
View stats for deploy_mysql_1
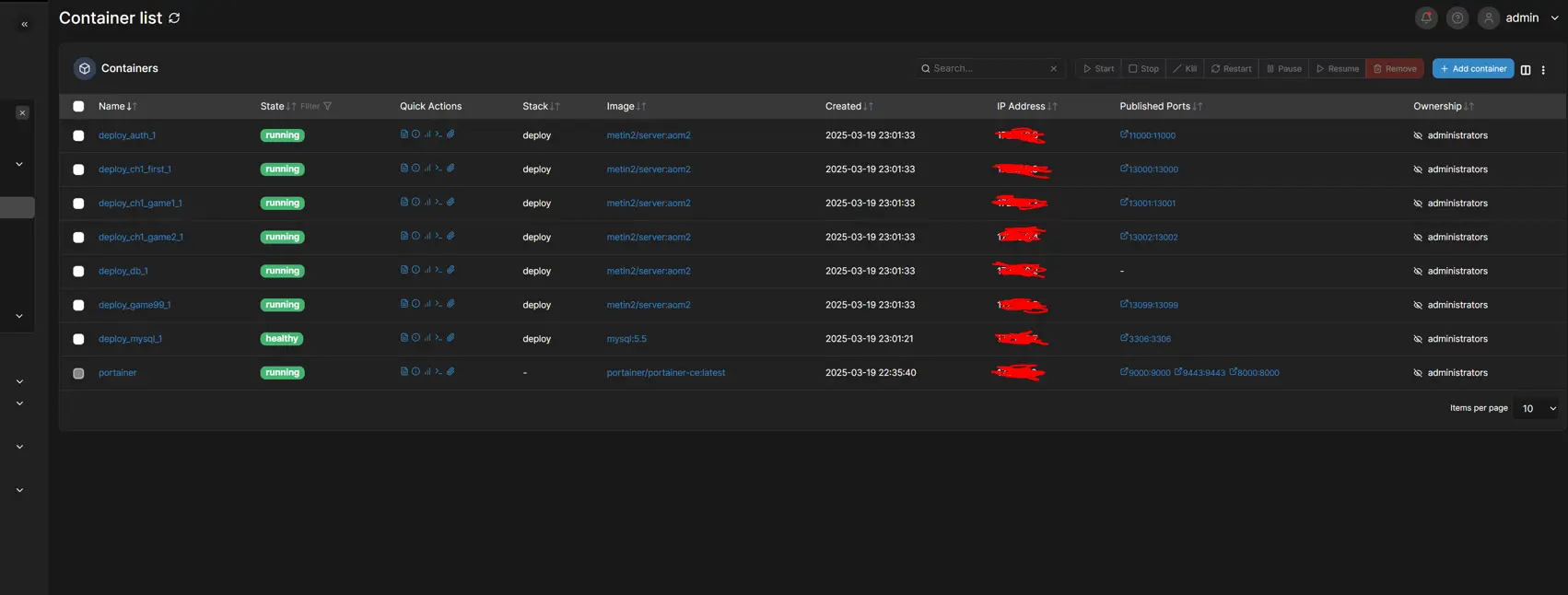coord(427,338)
